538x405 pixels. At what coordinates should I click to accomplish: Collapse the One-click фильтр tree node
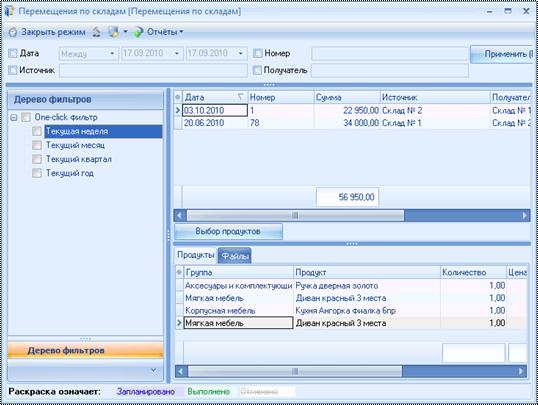[14, 118]
